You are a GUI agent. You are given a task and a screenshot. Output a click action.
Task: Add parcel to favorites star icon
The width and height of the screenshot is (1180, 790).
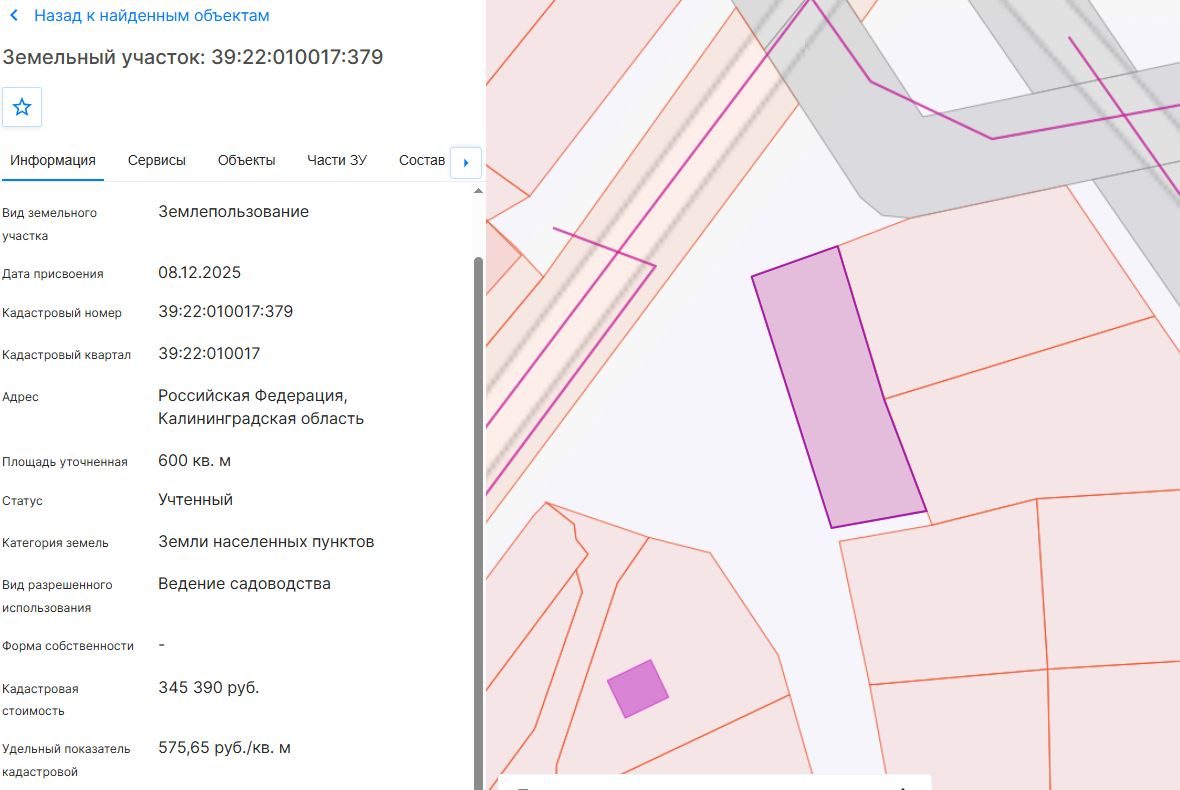pos(22,107)
